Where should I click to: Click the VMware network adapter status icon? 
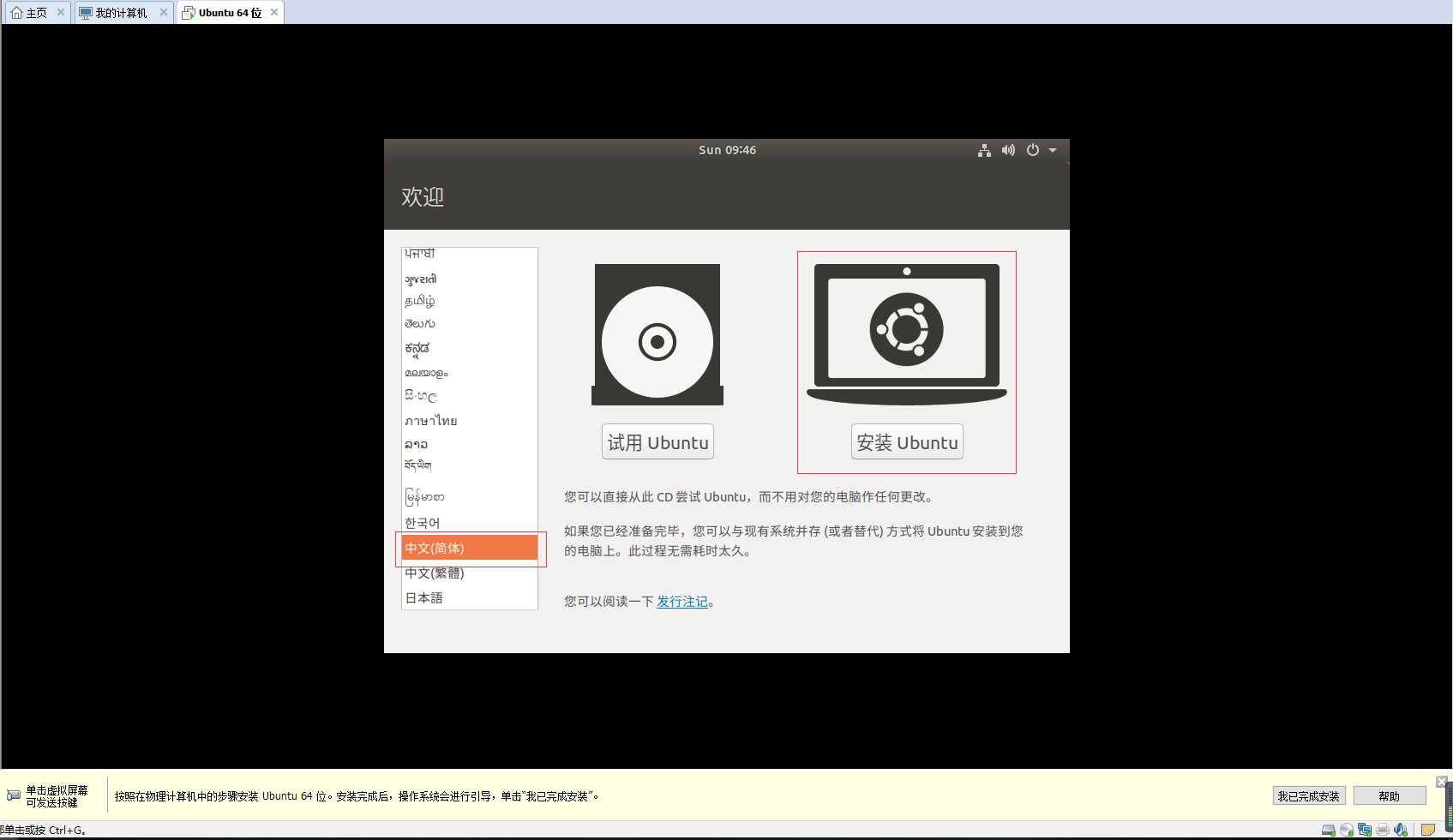pyautogui.click(x=1365, y=830)
